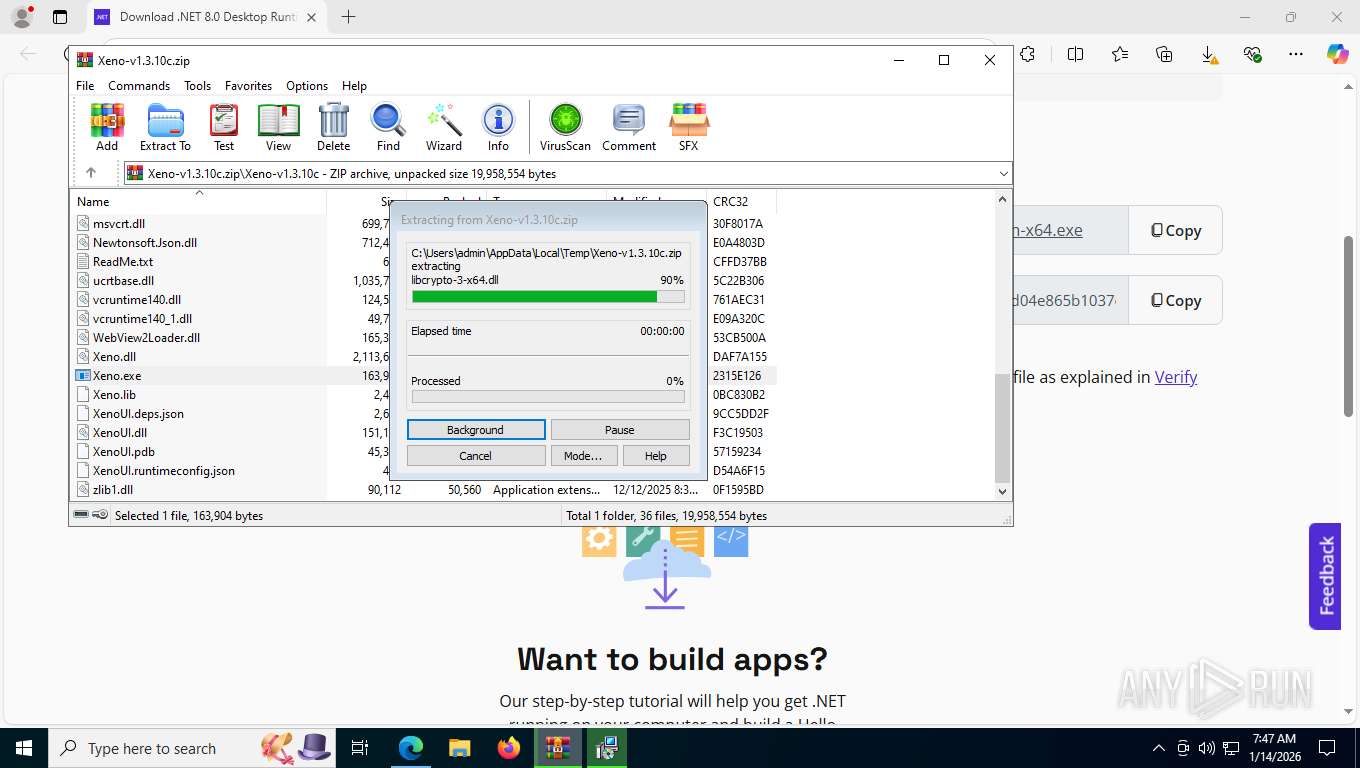Open the File menu
The width and height of the screenshot is (1360, 768).
85,86
